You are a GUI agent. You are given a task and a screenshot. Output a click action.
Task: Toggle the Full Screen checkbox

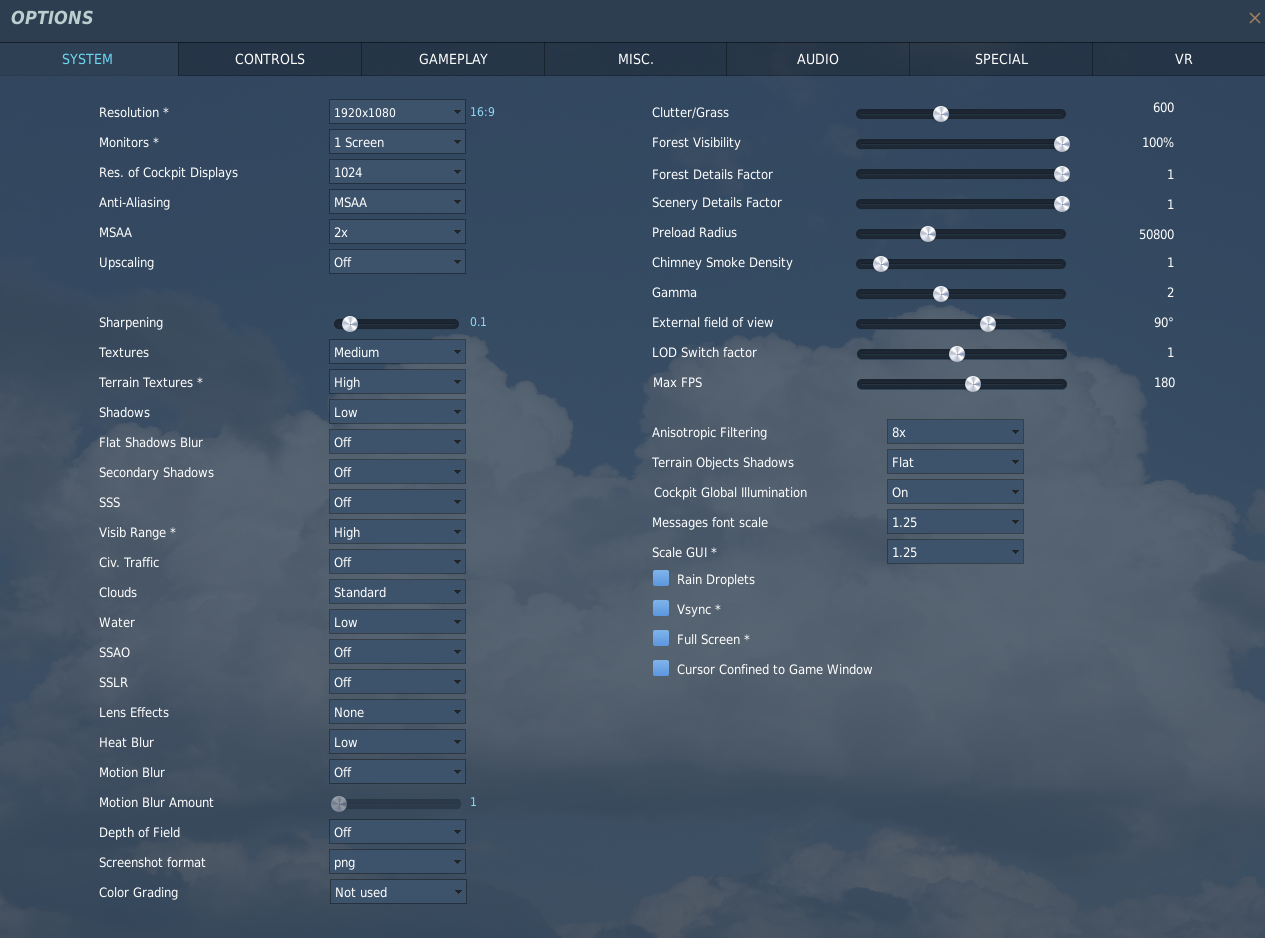coord(661,639)
